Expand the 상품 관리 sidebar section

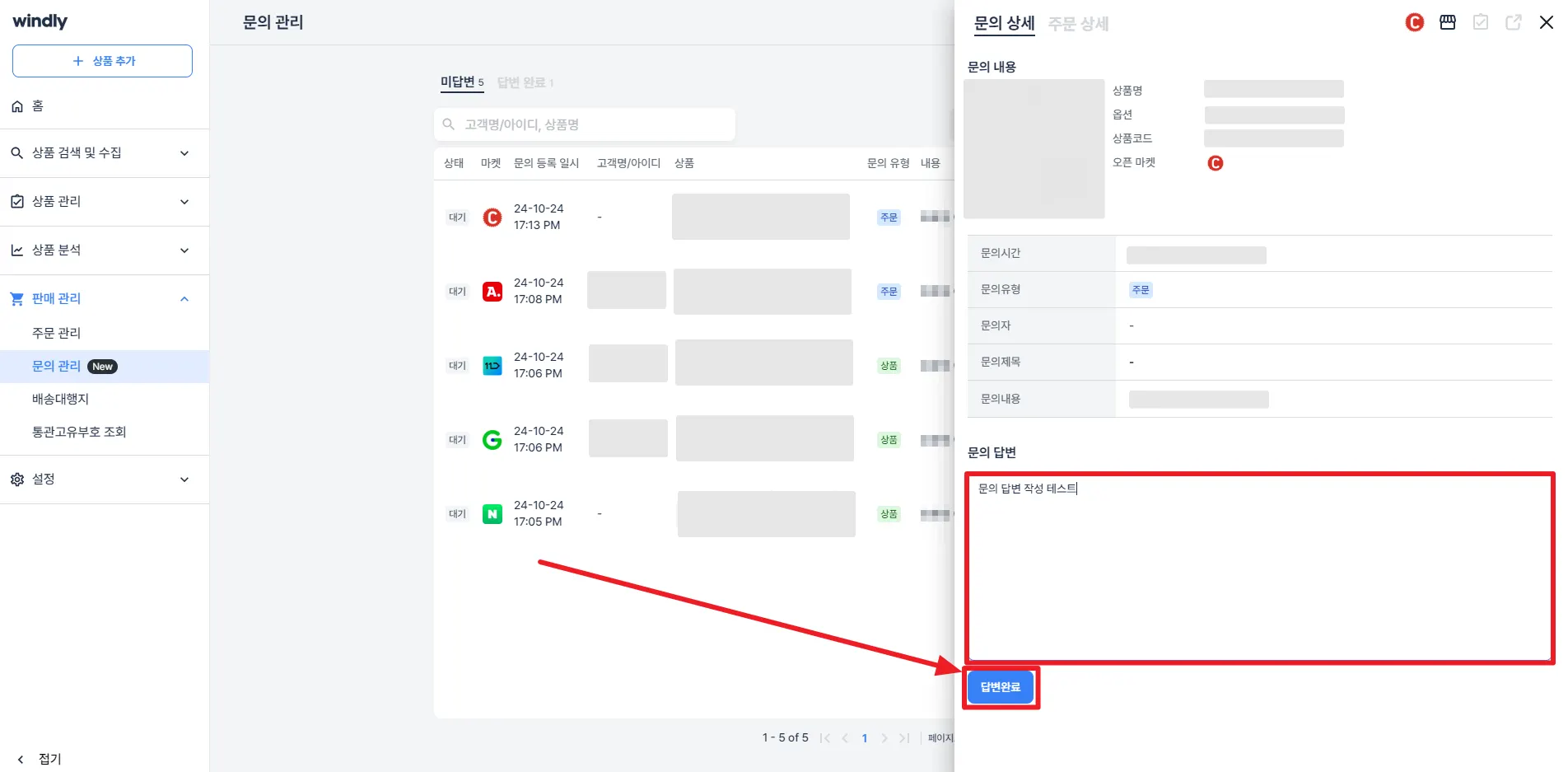click(184, 201)
